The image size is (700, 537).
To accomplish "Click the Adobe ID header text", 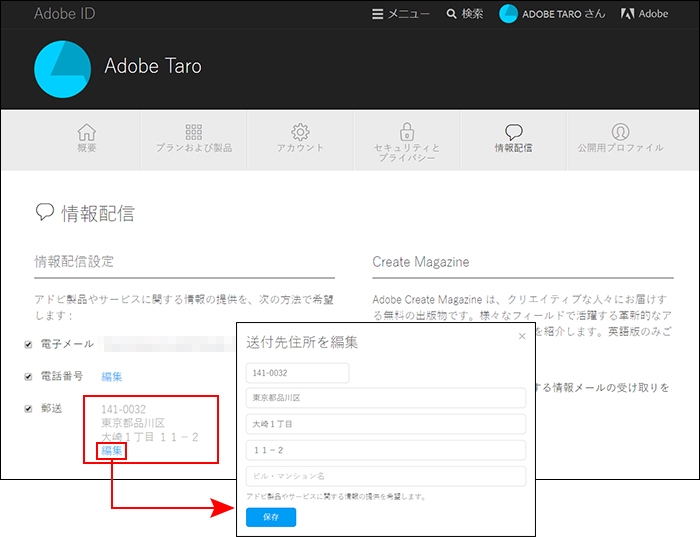I will [65, 13].
